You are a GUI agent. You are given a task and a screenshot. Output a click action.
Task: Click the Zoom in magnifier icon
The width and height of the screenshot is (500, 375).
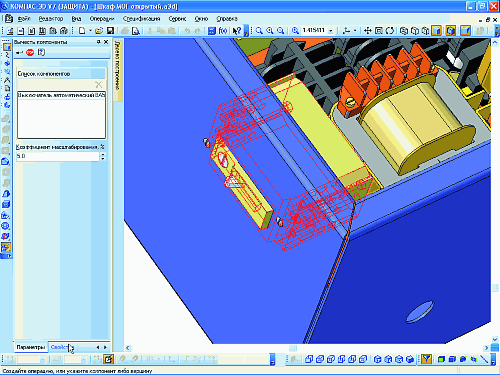tap(270, 31)
